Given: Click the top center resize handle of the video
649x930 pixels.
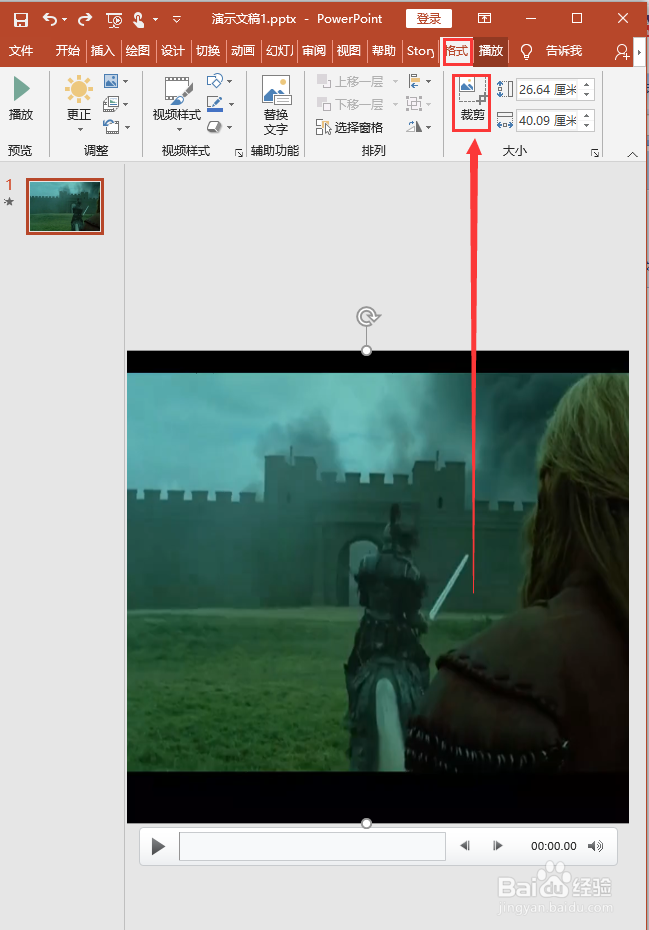Looking at the screenshot, I should point(367,351).
